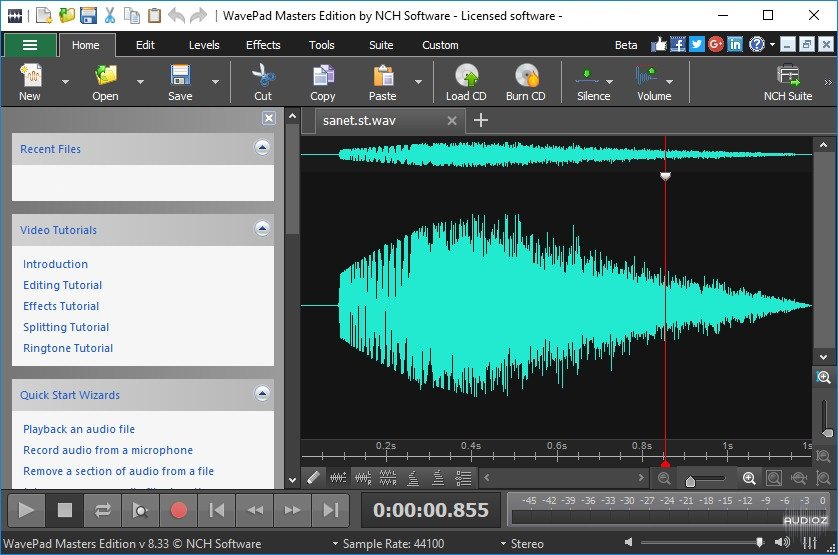Click the Load CD toolbar icon
Viewport: 838px width, 555px height.
(x=465, y=77)
